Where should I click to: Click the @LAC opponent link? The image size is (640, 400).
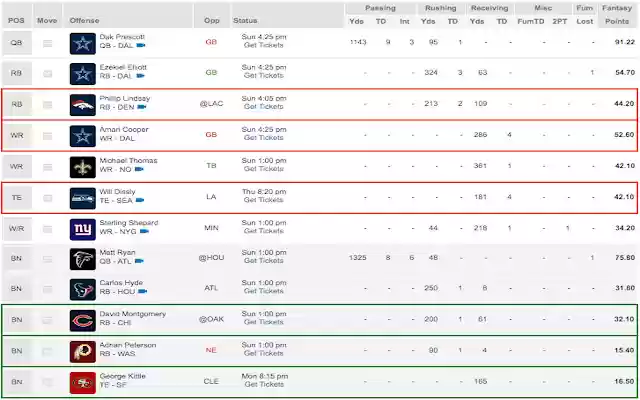click(211, 104)
